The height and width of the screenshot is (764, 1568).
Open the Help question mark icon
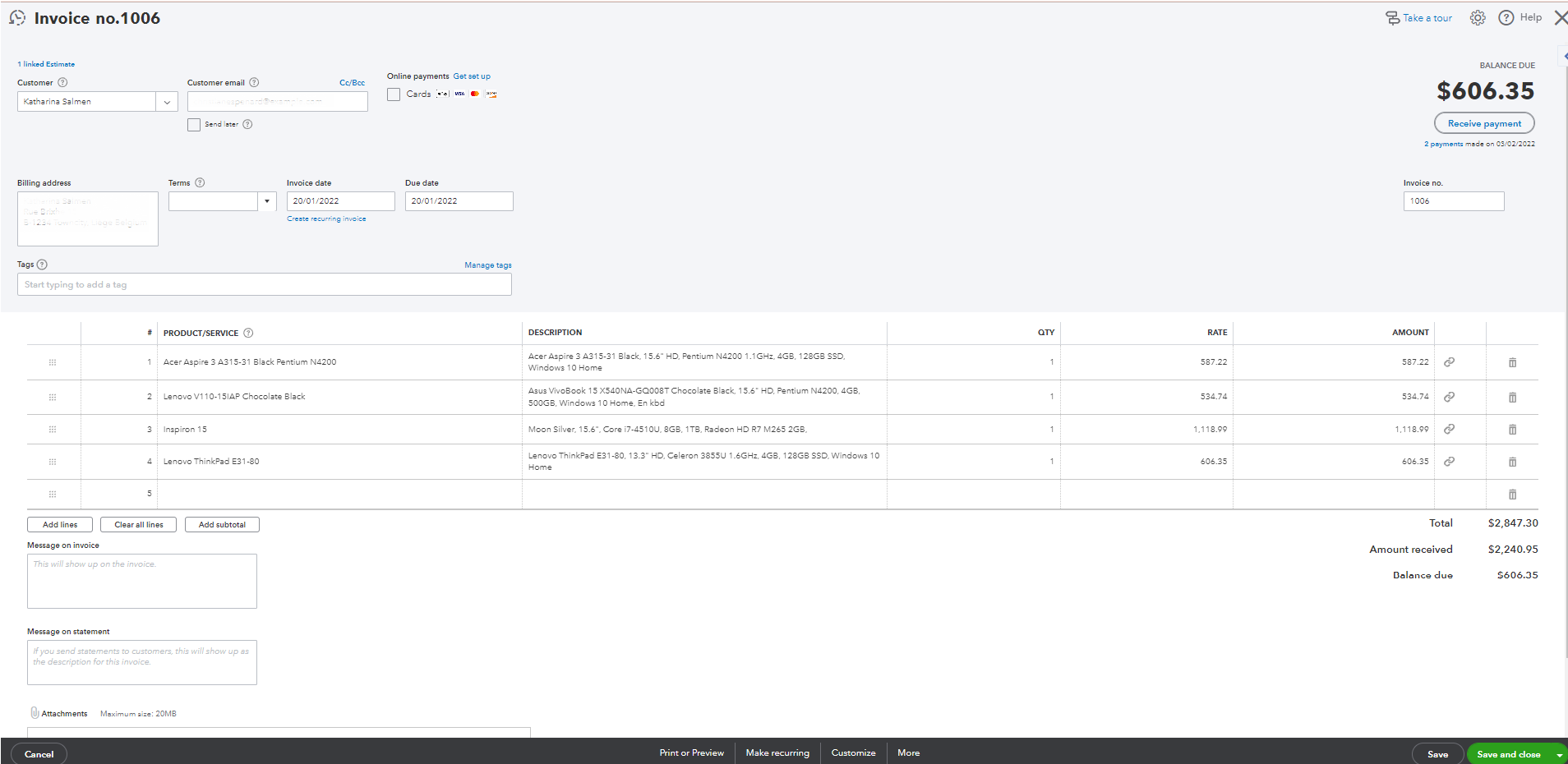click(1506, 18)
